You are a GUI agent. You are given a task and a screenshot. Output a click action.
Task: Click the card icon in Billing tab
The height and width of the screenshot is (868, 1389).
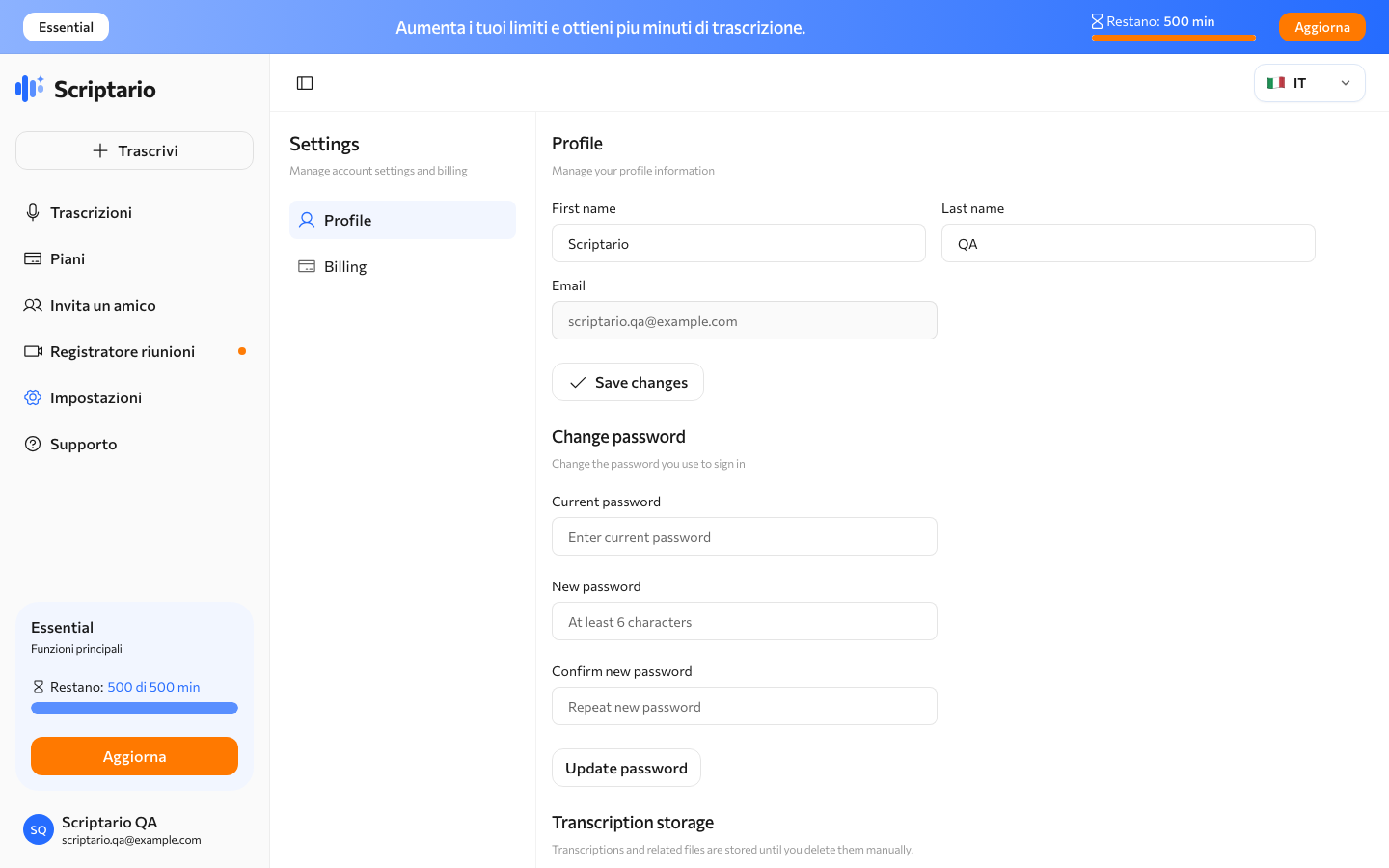[307, 266]
